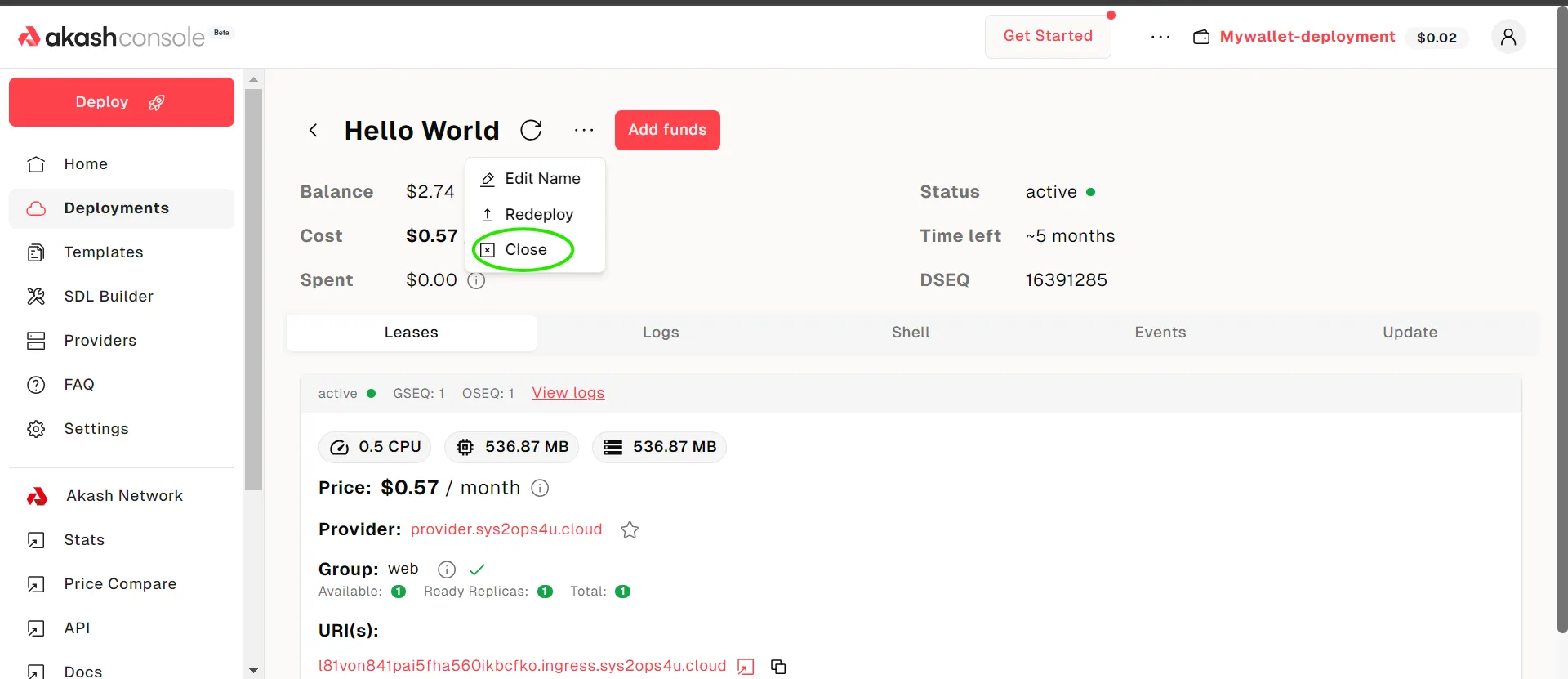
Task: Click the info icon next to Spent
Action: (476, 280)
